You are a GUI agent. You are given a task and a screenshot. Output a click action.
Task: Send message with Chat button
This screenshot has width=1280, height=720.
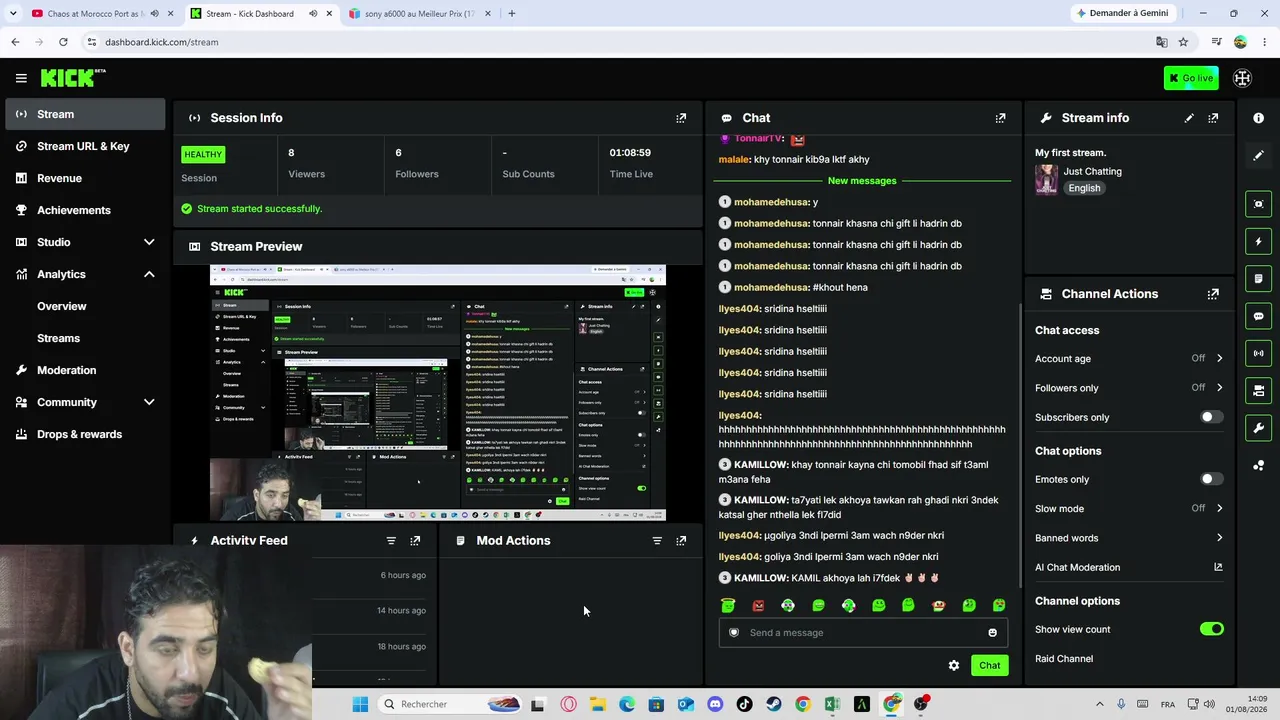pos(989,665)
